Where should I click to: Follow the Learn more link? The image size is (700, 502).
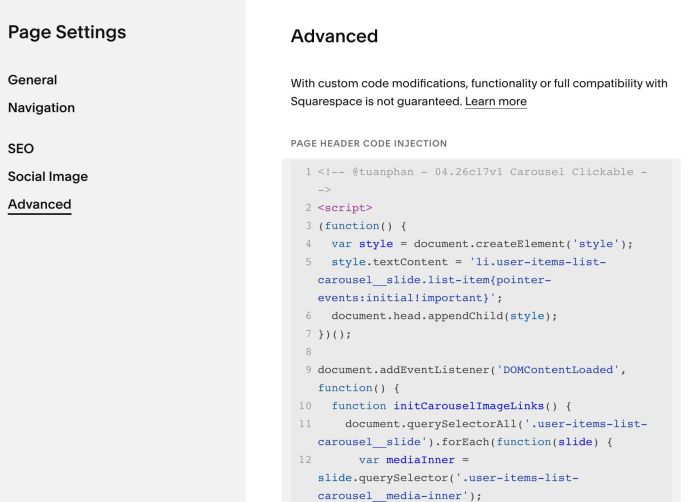point(496,102)
